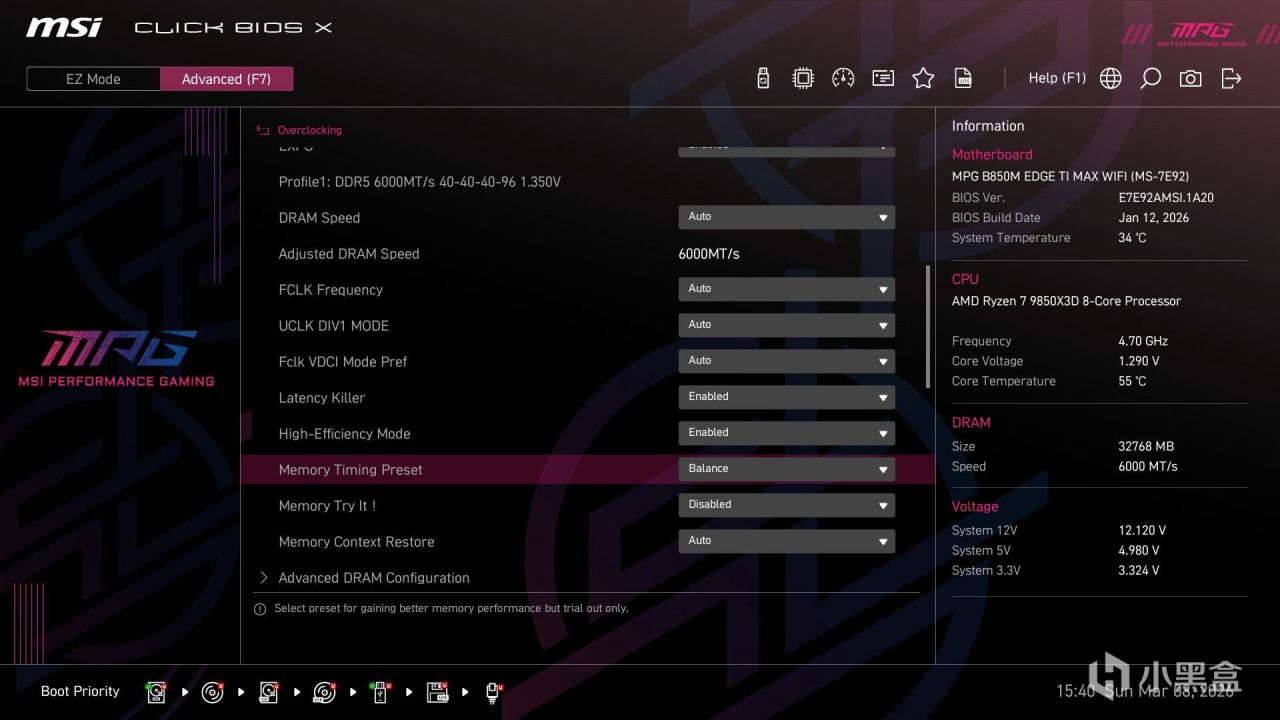
Task: Select the DRAM Speed setting label
Action: [x=319, y=218]
